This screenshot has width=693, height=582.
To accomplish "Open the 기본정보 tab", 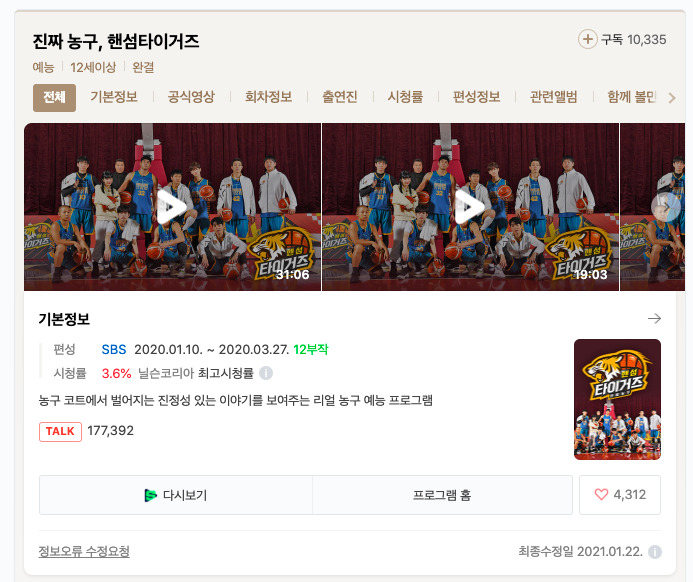I will (x=114, y=97).
